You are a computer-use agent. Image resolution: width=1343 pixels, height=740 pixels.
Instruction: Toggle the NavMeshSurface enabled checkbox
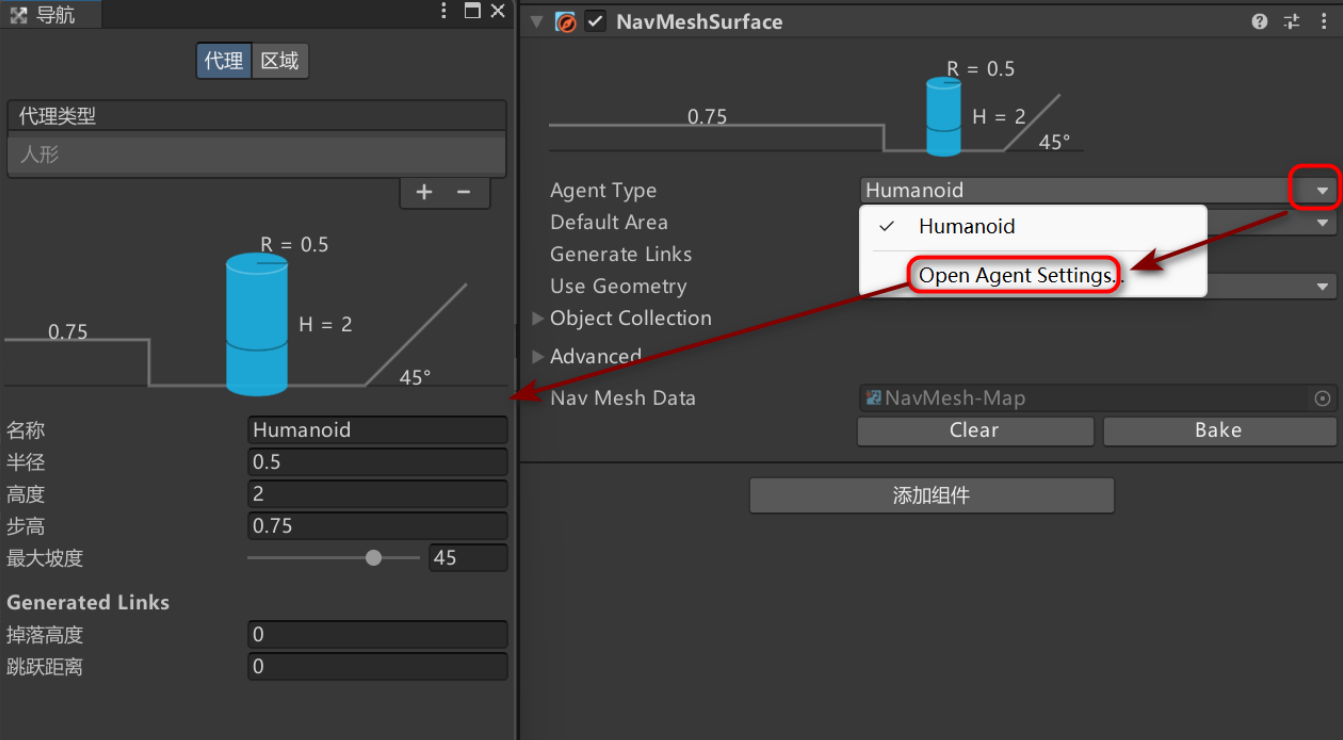[x=595, y=22]
